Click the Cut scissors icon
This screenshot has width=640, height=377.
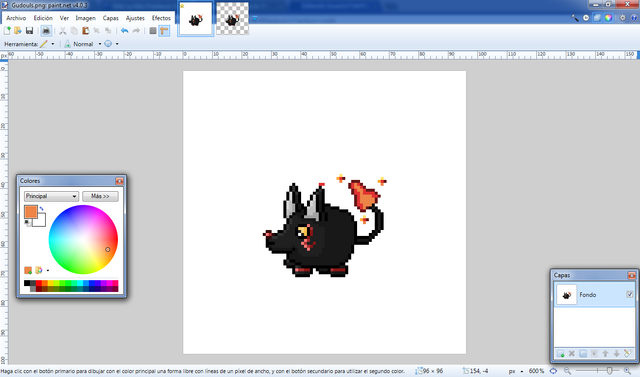pos(62,31)
